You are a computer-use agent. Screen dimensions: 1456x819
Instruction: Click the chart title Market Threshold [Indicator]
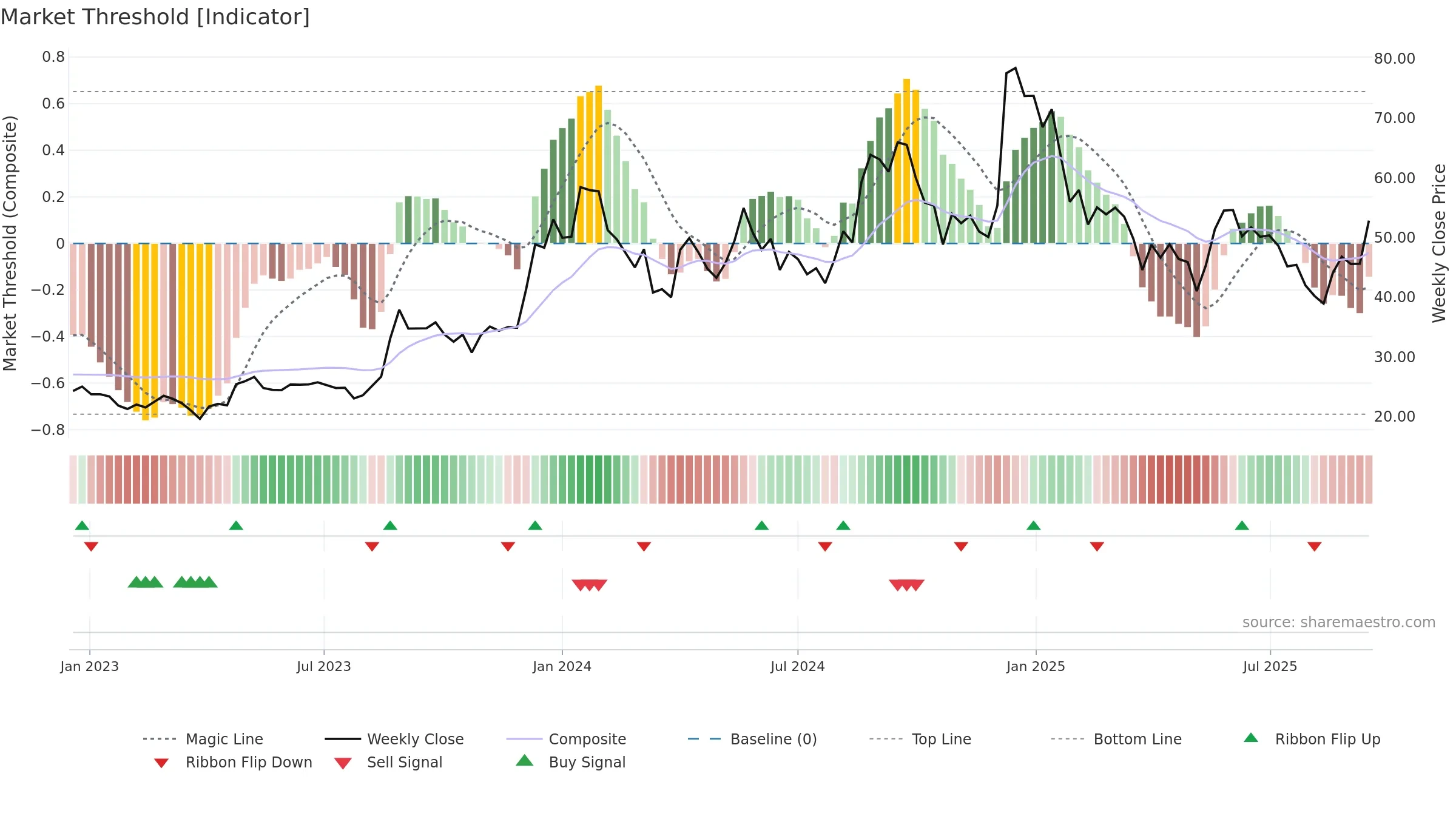(155, 17)
